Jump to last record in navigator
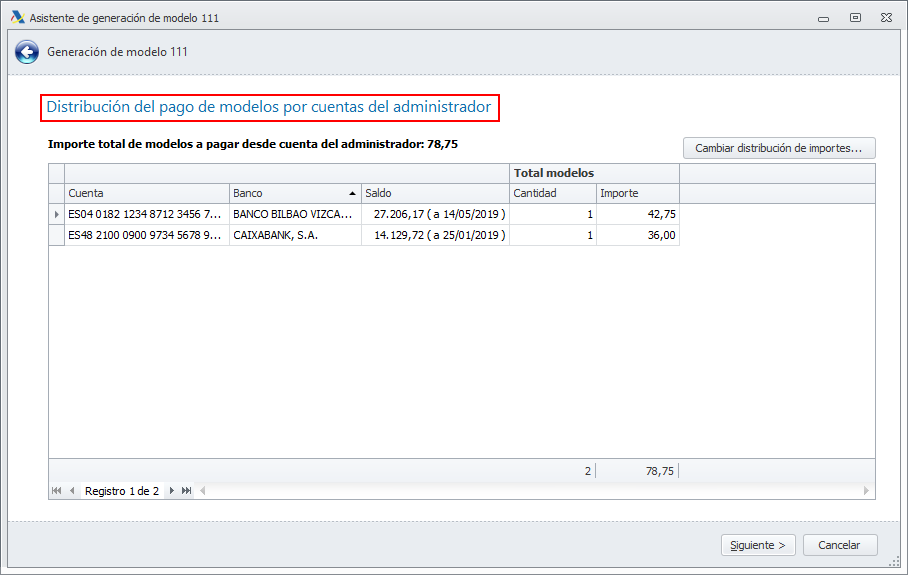 (186, 490)
